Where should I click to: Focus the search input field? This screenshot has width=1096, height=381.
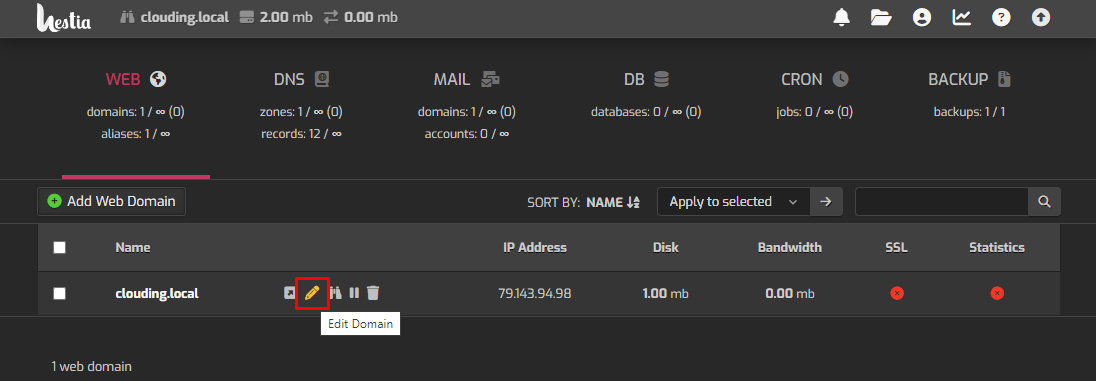pos(942,201)
